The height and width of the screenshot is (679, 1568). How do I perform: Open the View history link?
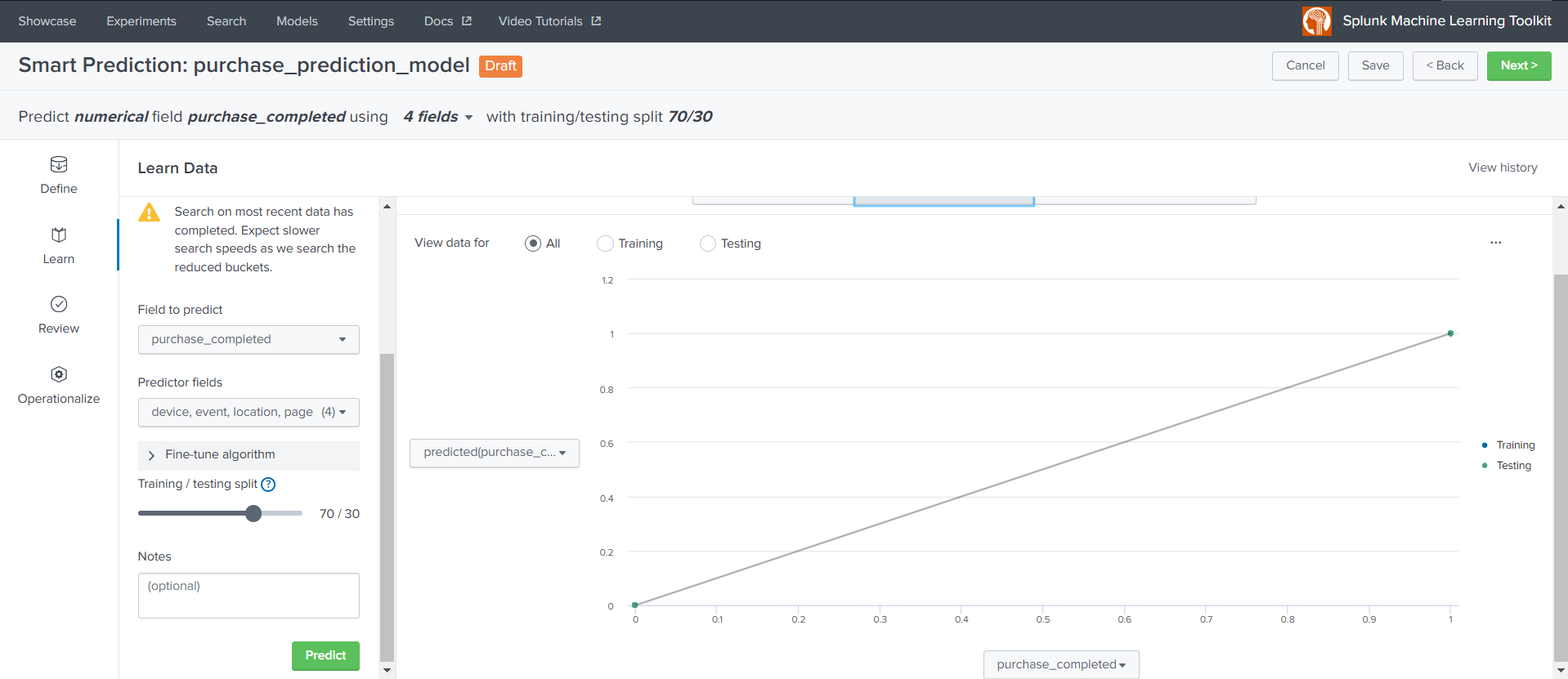tap(1503, 168)
